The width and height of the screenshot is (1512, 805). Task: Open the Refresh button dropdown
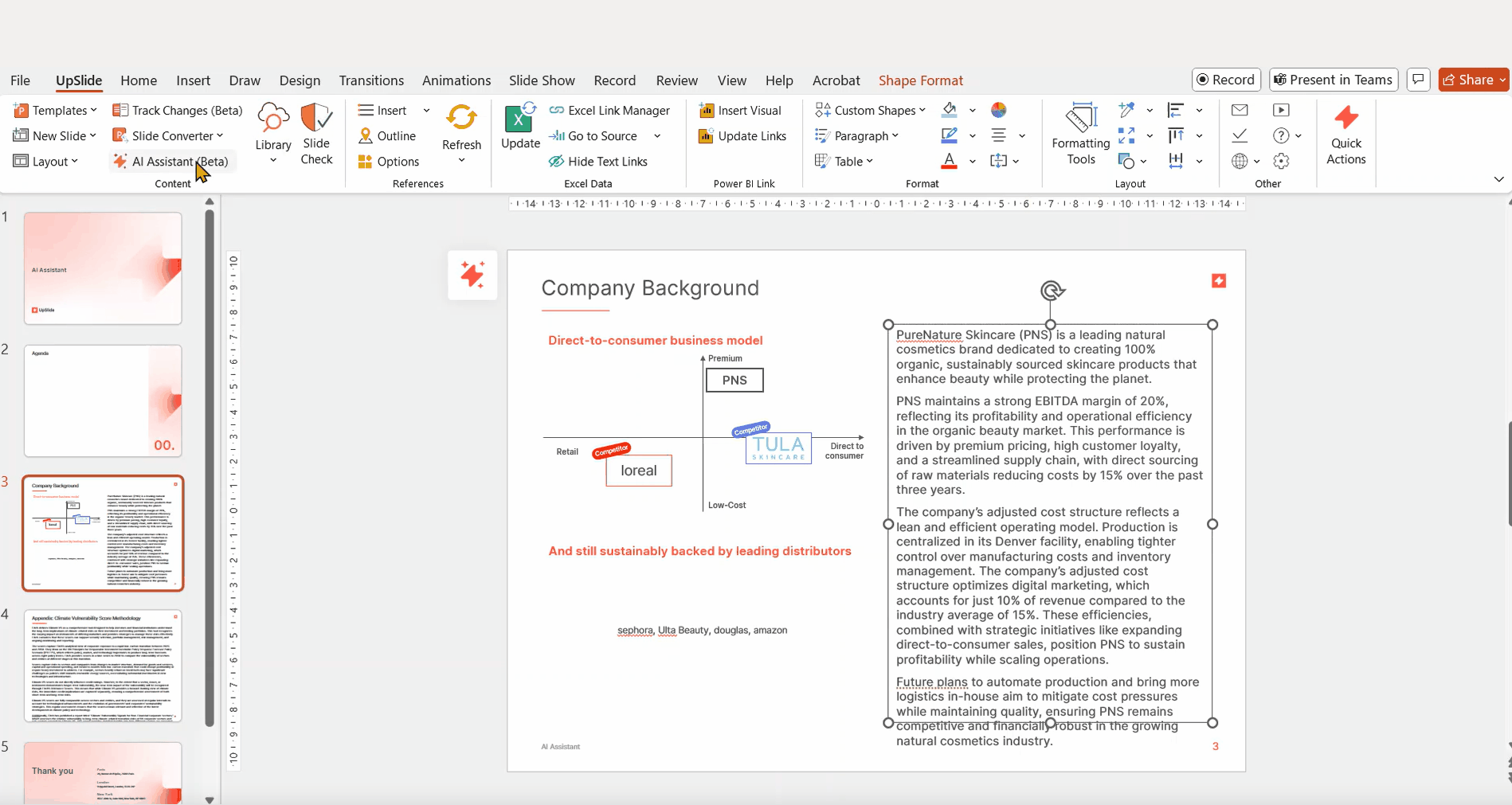click(x=461, y=160)
